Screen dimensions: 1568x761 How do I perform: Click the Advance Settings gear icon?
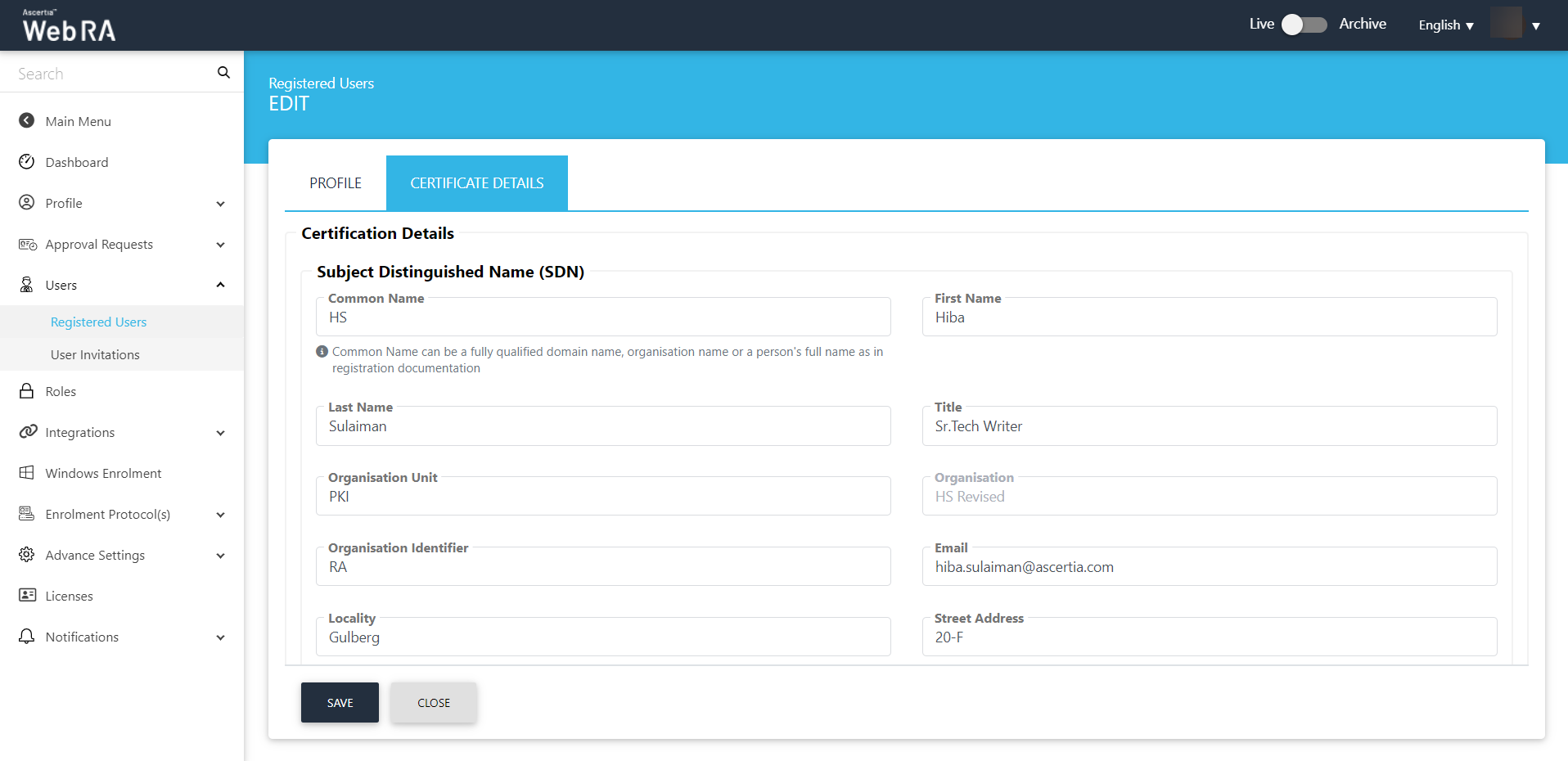[x=27, y=554]
